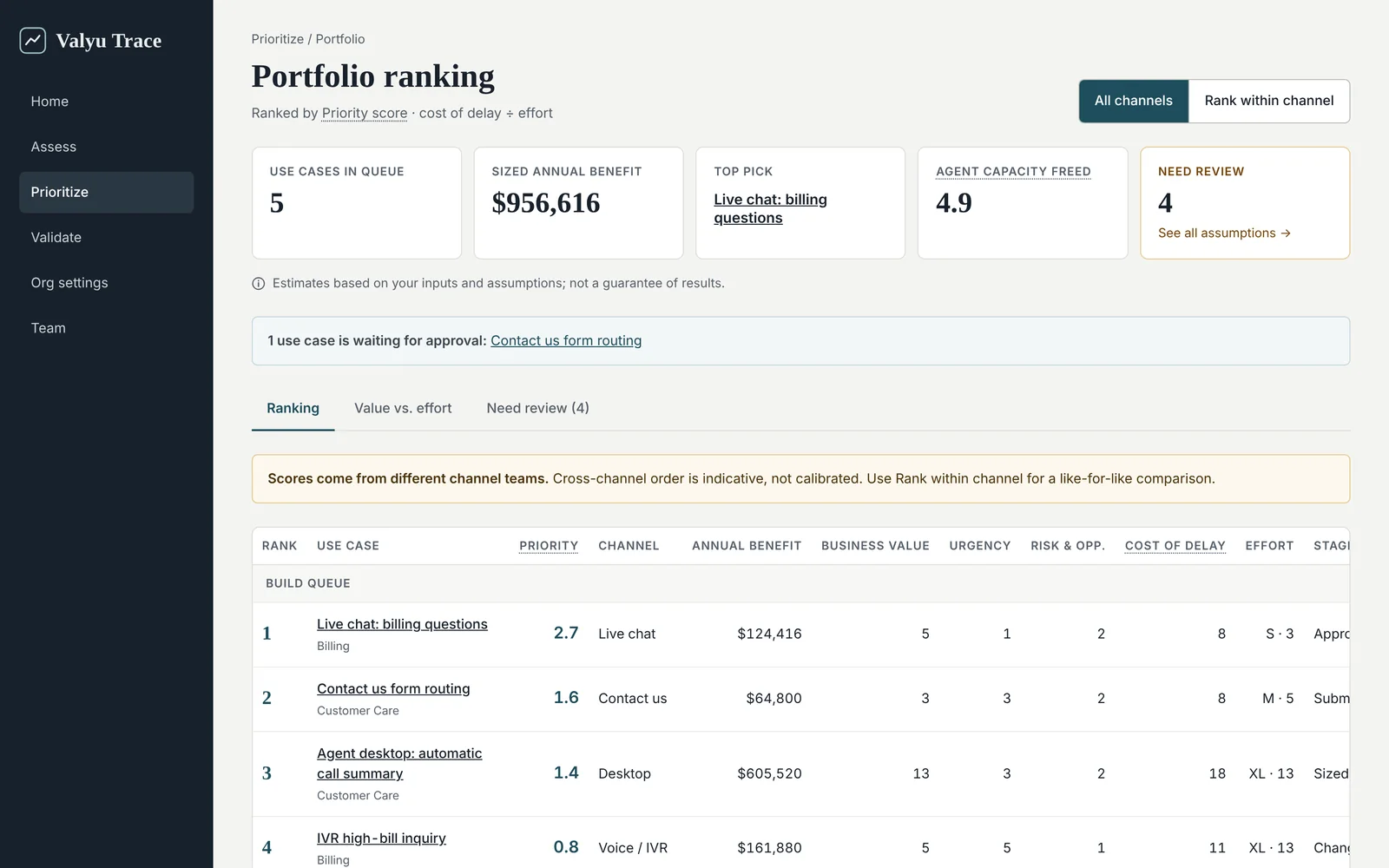Click the Voice / IVR channel cell

633,848
